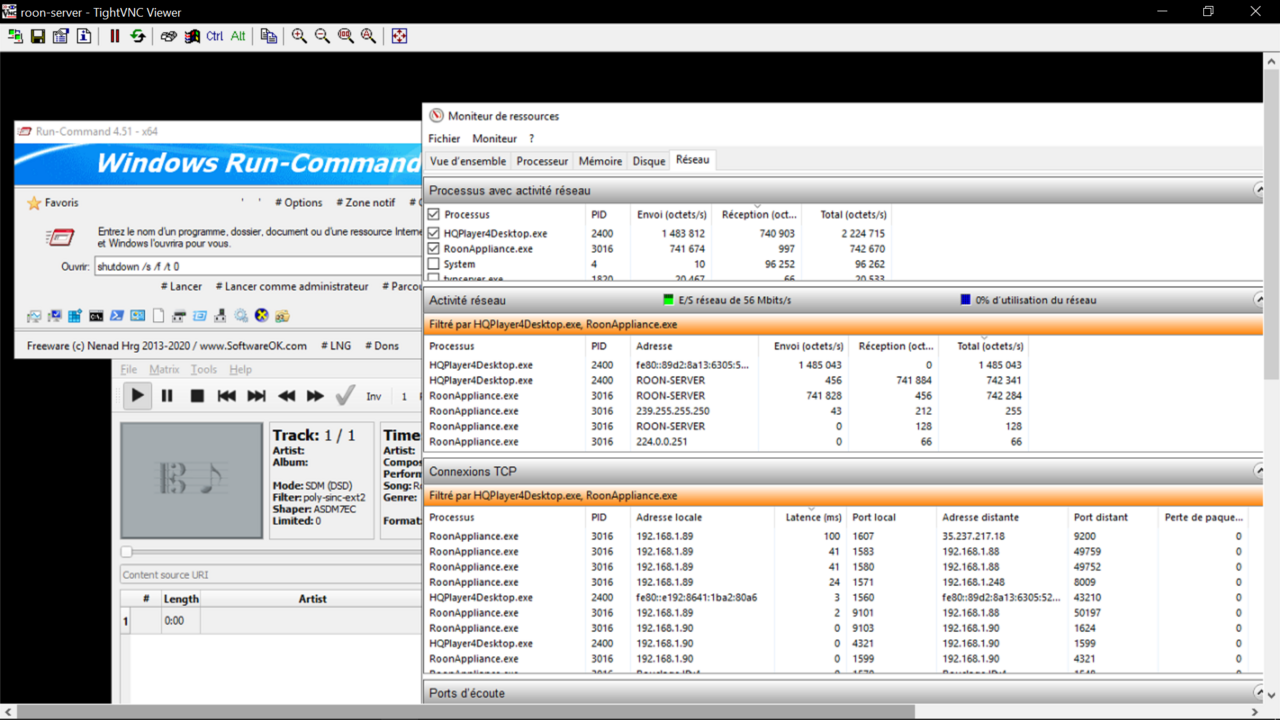1280x720 pixels.
Task: Click the yellow X circle icon in Run-Command
Action: coord(262,315)
